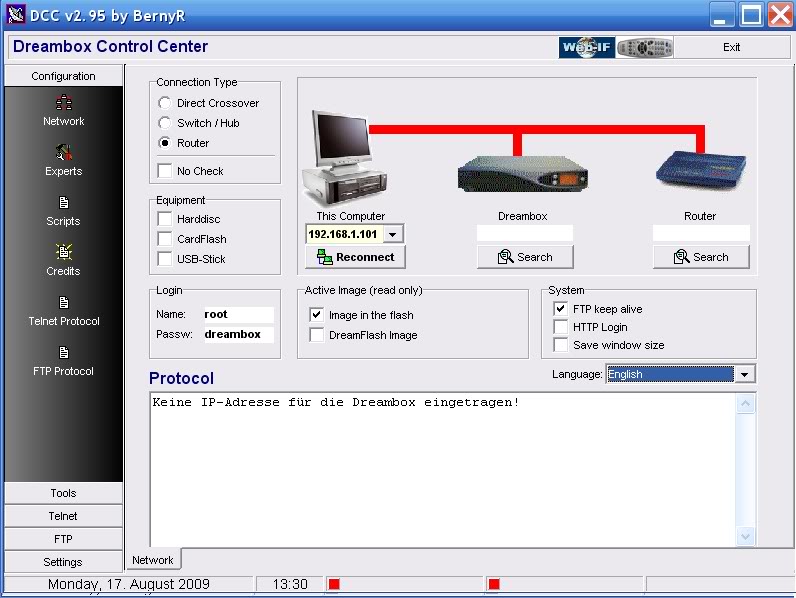Click the login Name field root
The height and width of the screenshot is (598, 796).
pyautogui.click(x=239, y=314)
